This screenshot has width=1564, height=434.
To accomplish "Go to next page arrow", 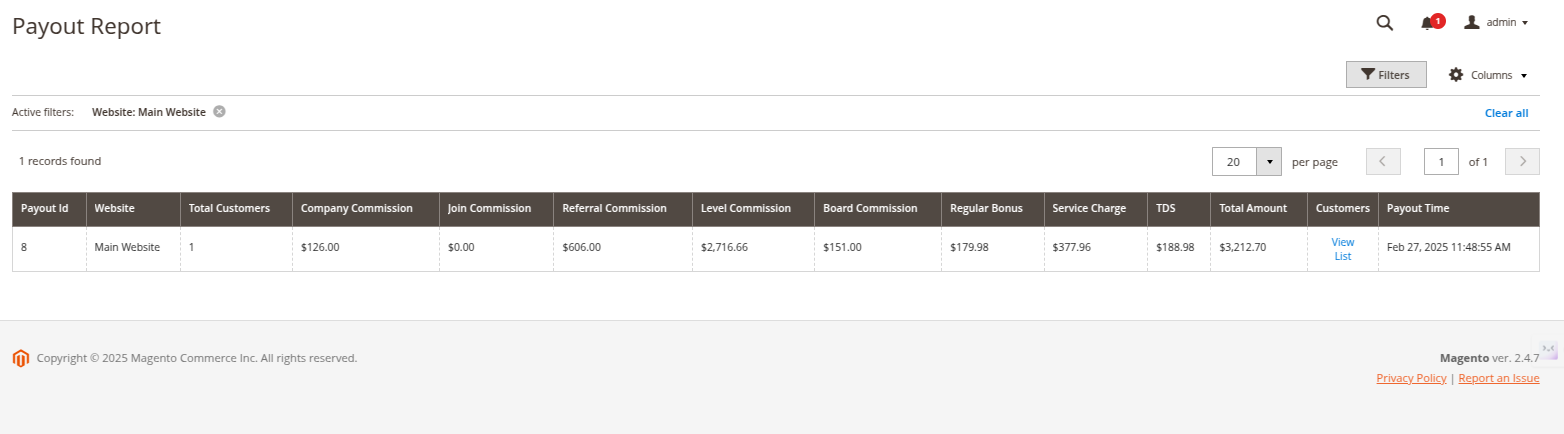I will pos(1522,161).
